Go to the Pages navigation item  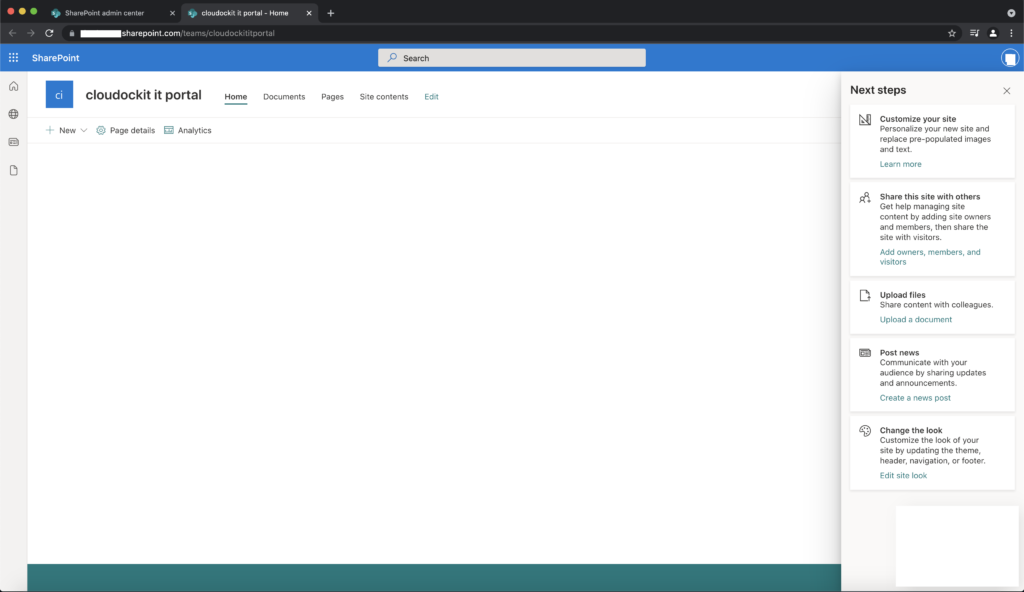point(332,97)
